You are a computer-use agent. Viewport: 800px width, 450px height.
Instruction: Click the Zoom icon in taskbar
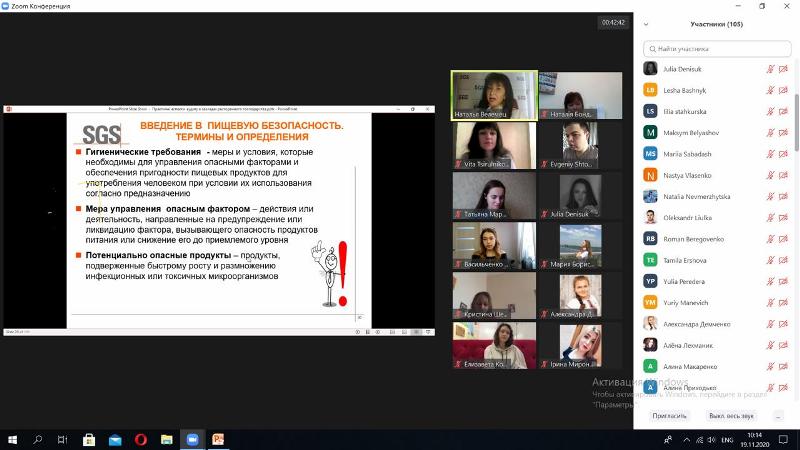tap(192, 439)
